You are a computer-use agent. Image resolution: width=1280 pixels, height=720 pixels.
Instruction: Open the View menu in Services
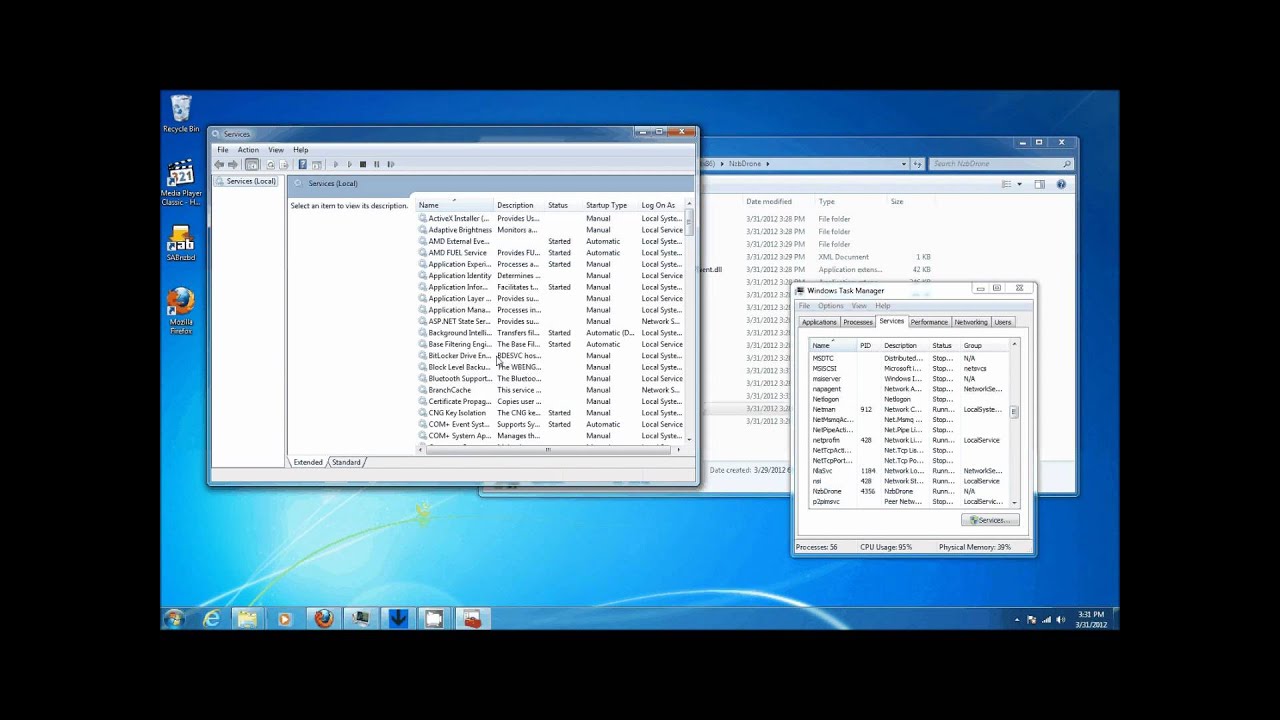276,150
